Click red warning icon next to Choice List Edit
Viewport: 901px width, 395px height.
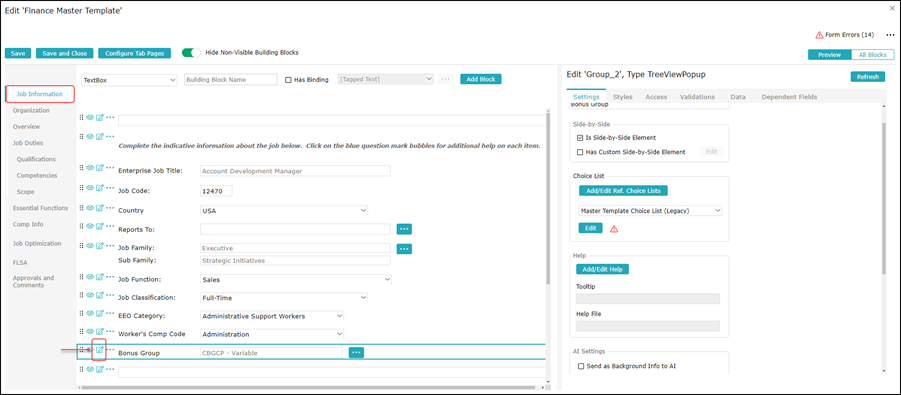614,229
